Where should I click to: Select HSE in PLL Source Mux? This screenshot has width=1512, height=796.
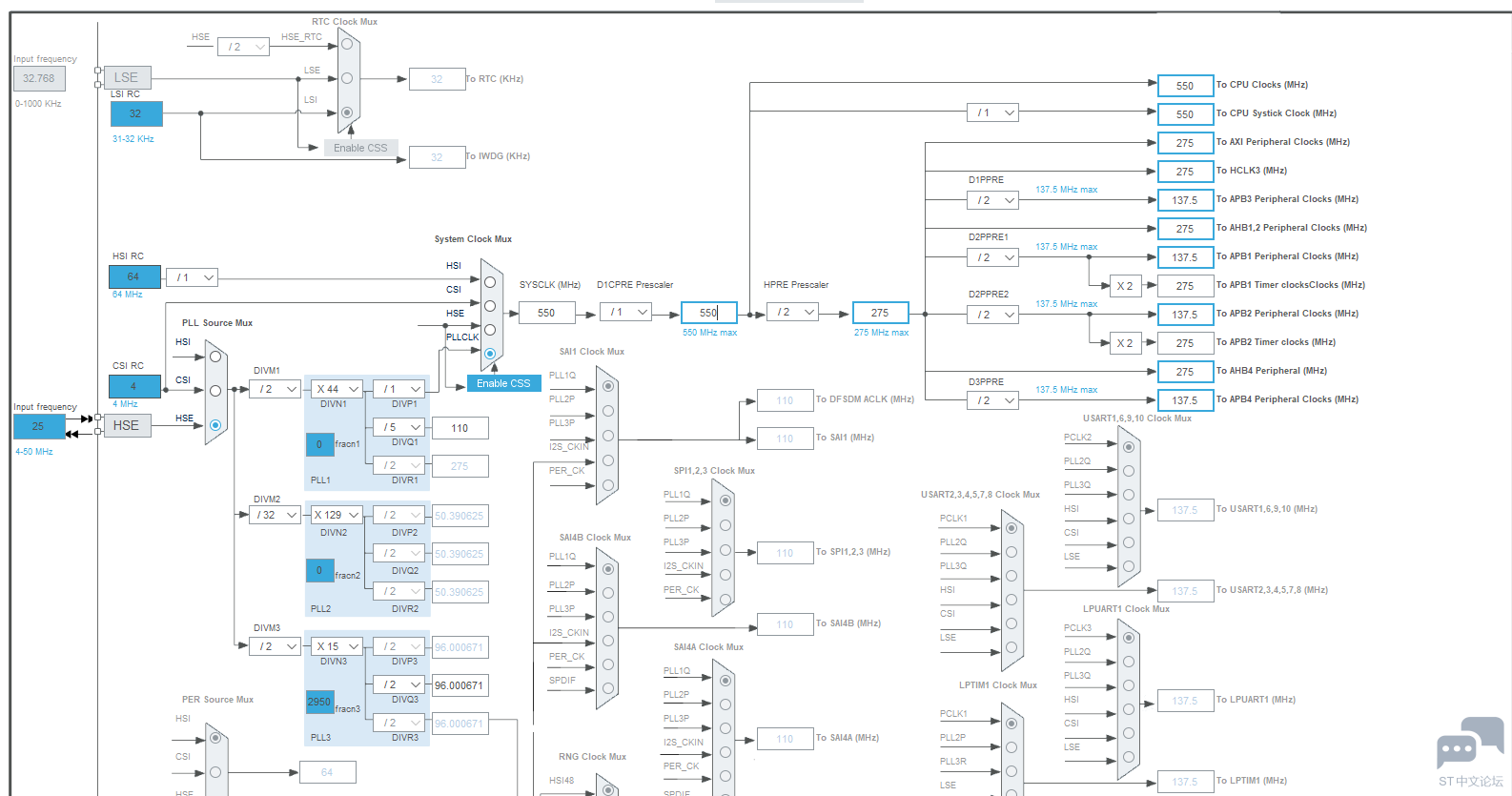pos(215,425)
